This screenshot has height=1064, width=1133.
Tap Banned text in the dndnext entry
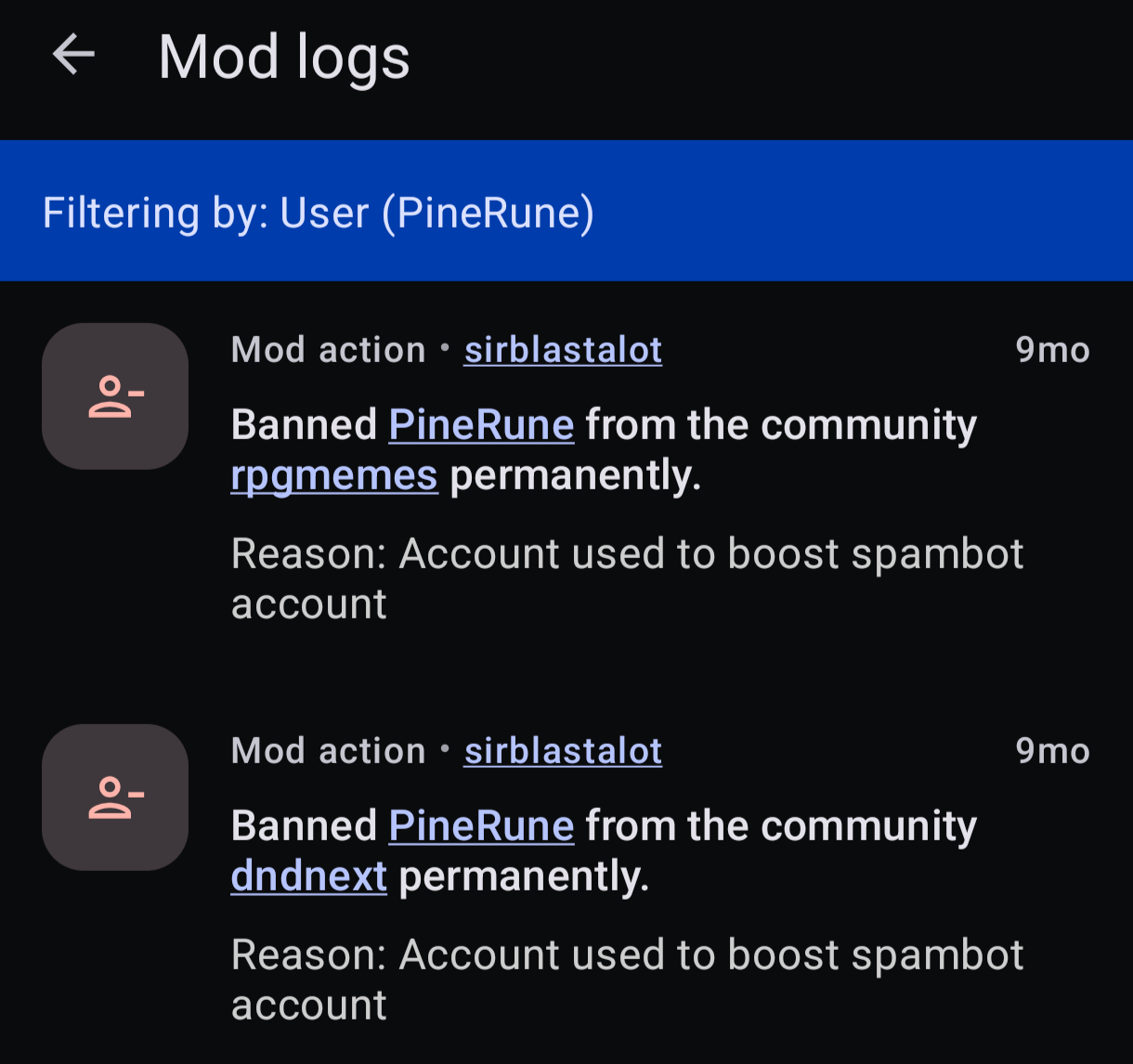point(304,826)
